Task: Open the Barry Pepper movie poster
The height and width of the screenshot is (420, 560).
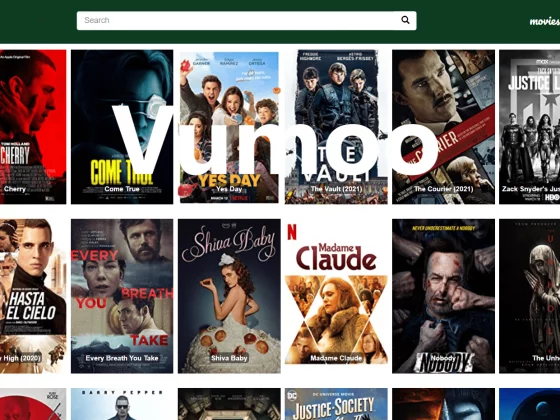Action: click(x=122, y=404)
